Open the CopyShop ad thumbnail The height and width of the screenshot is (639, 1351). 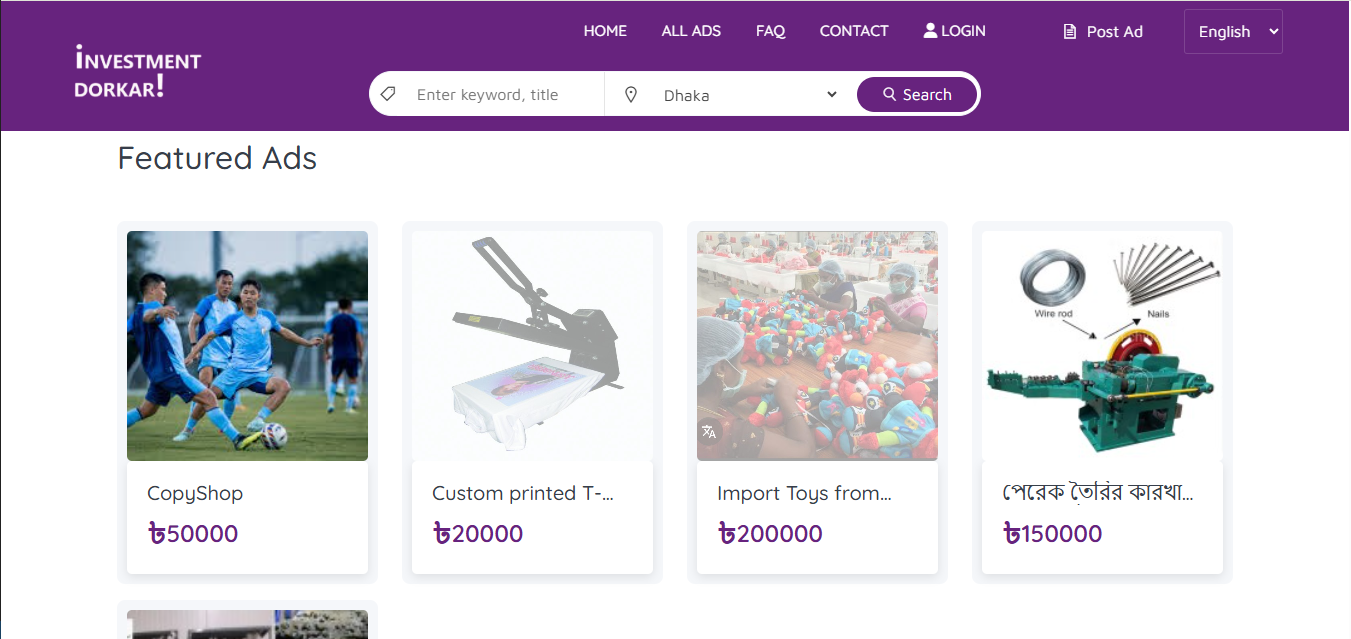[247, 346]
